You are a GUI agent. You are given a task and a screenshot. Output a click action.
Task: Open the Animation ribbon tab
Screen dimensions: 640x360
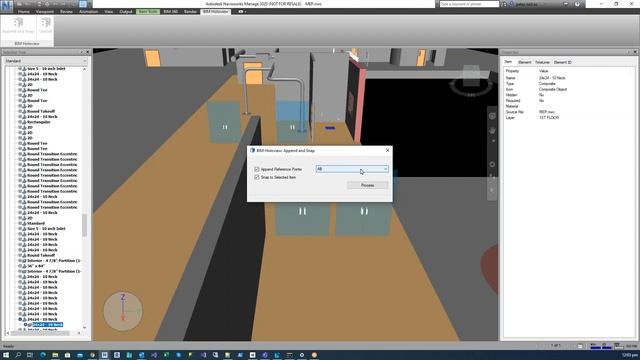89,12
